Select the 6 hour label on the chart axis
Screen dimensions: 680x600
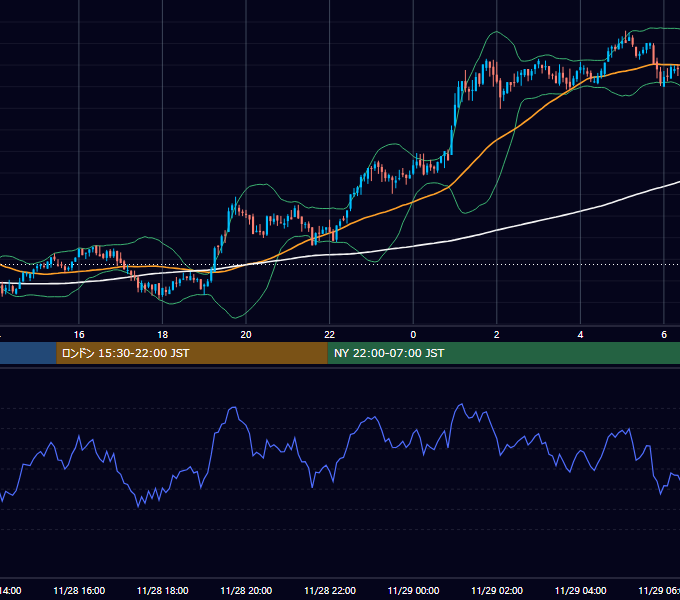tap(664, 335)
